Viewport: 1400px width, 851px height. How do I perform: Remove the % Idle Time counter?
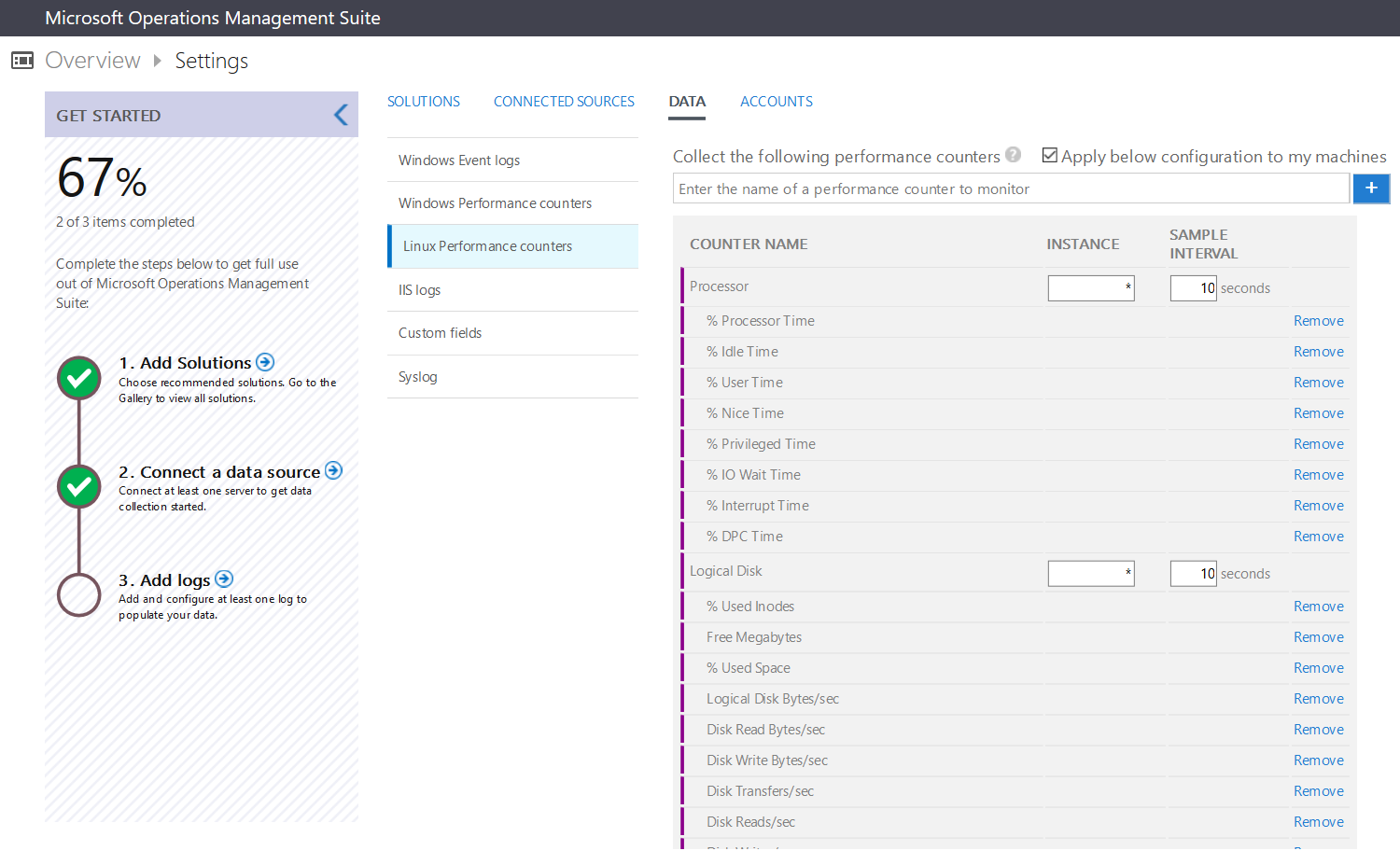coord(1319,352)
